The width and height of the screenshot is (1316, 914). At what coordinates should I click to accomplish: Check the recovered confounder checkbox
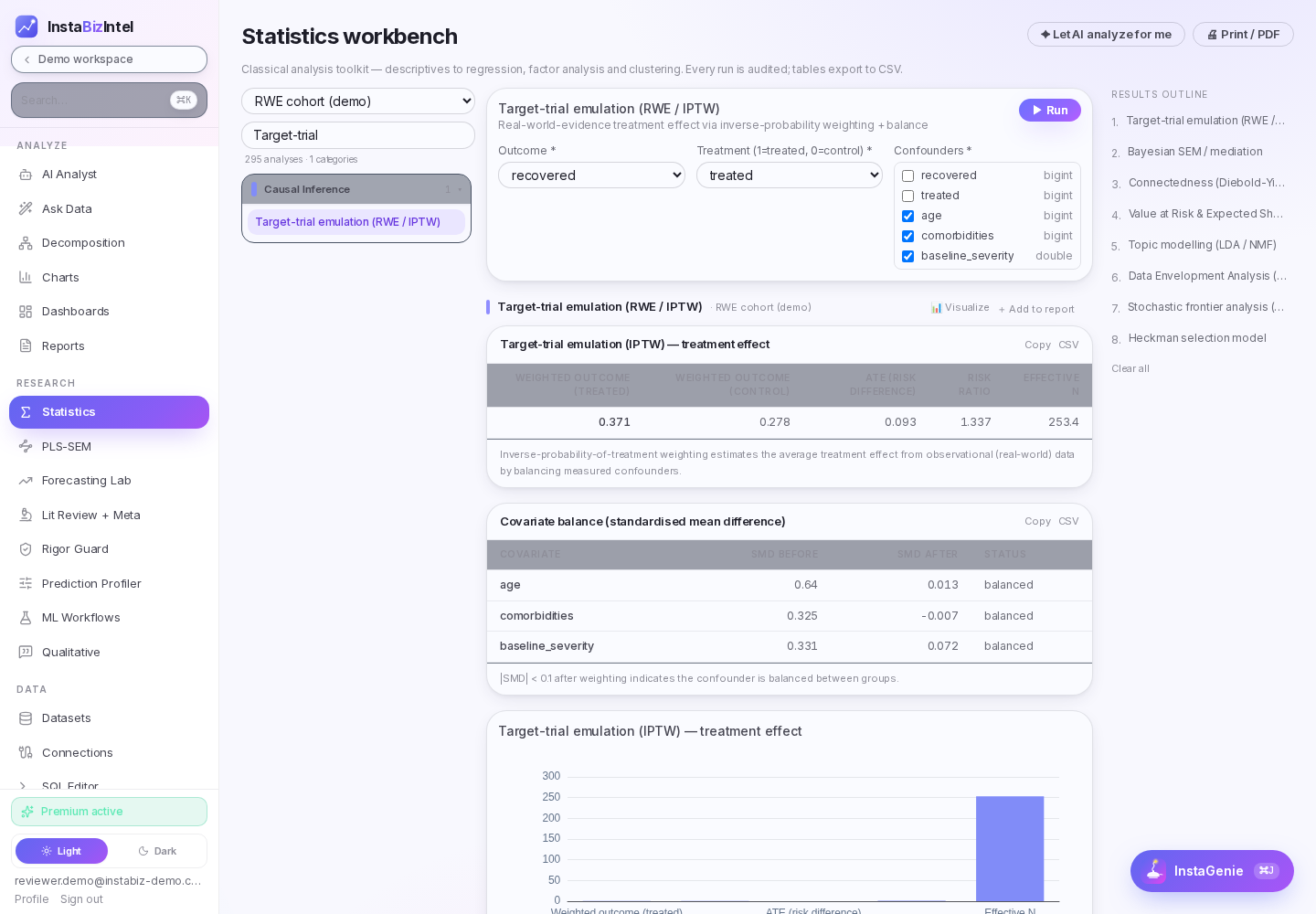tap(907, 175)
